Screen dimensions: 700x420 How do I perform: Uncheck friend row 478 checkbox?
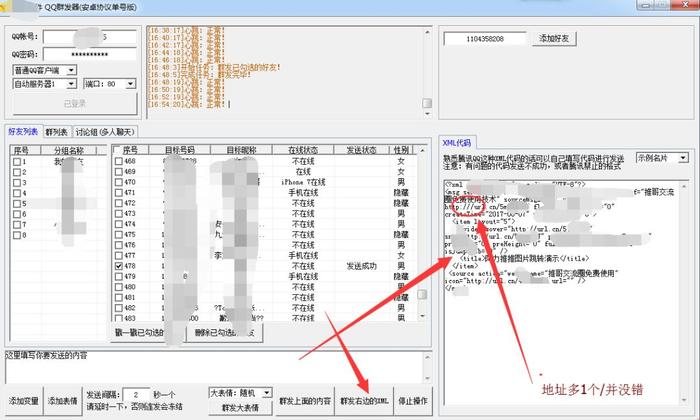tap(119, 266)
